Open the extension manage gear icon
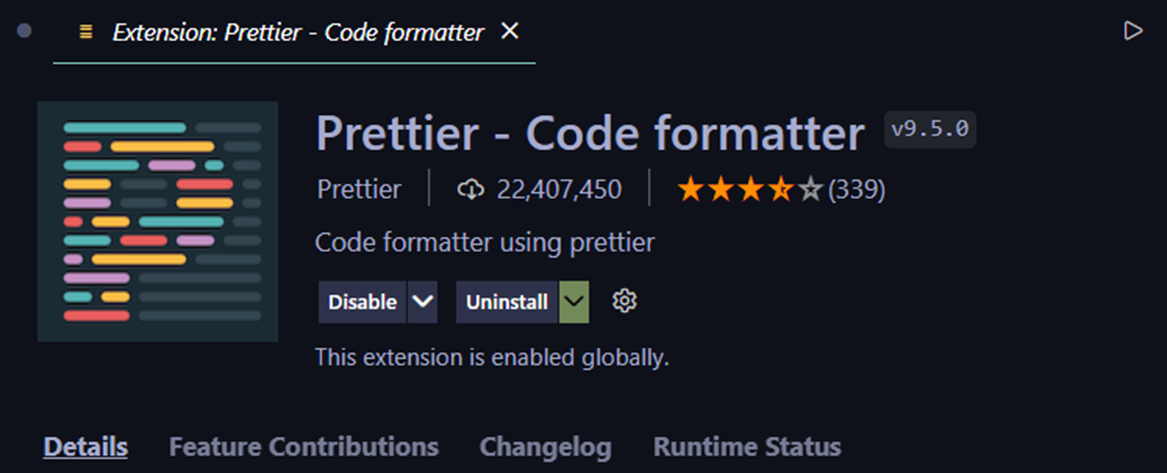This screenshot has width=1167, height=473. [x=625, y=301]
